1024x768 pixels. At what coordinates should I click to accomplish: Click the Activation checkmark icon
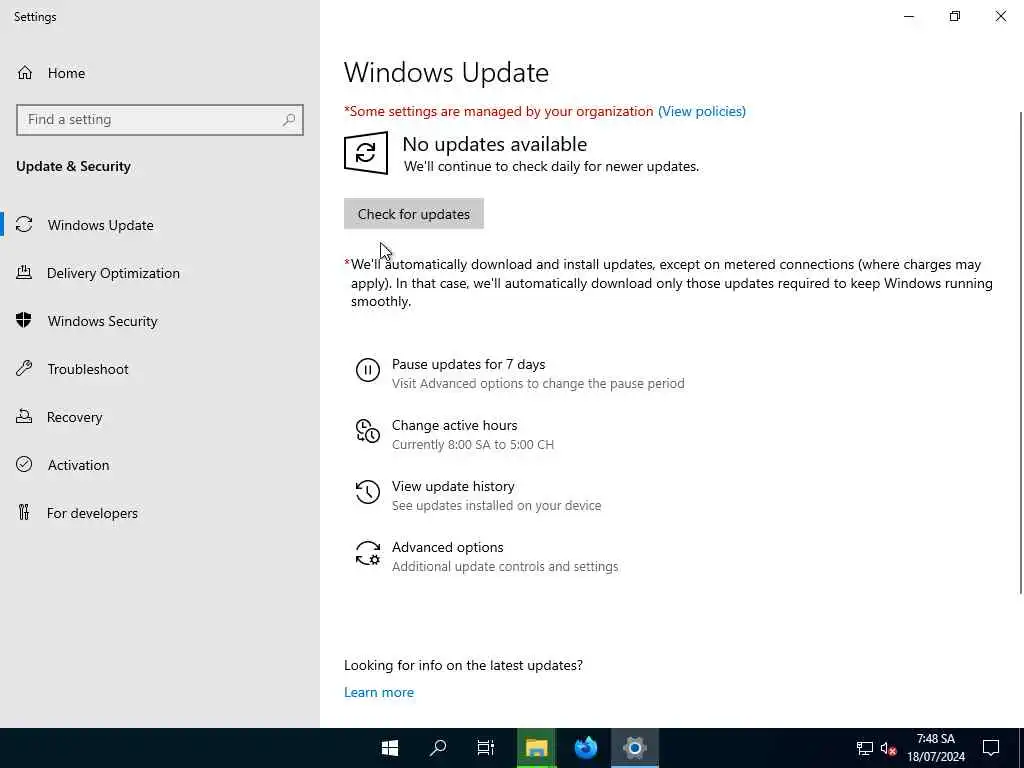tap(24, 464)
